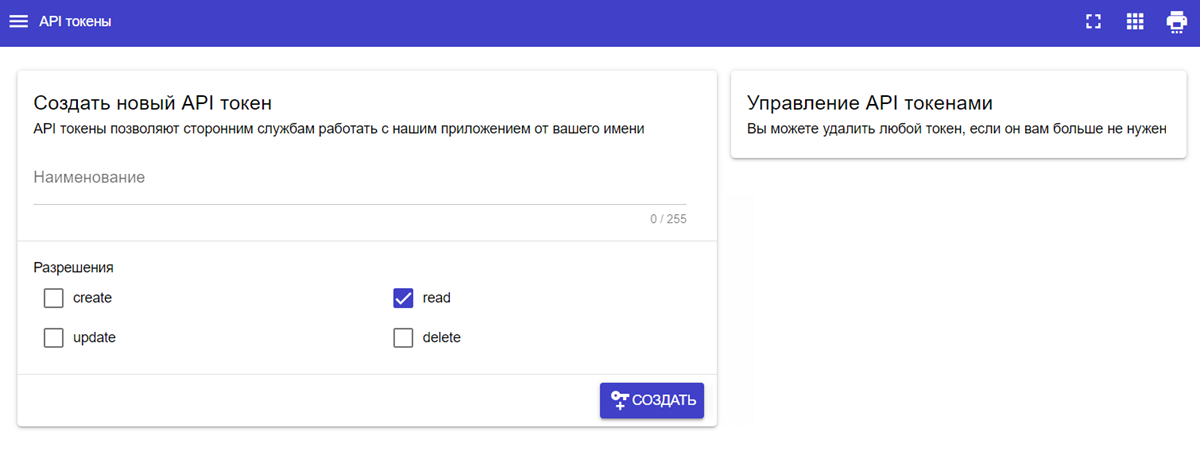
Task: Open the hamburger navigation menu
Action: tap(19, 22)
